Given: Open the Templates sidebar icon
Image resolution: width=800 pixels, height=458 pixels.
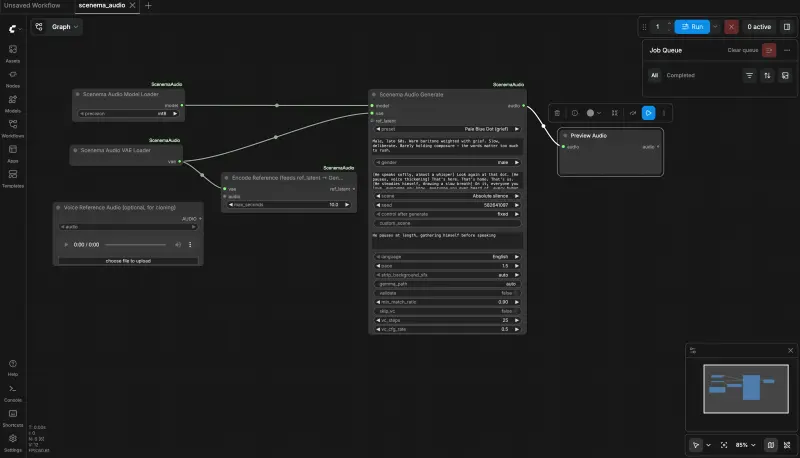Looking at the screenshot, I should [13, 178].
